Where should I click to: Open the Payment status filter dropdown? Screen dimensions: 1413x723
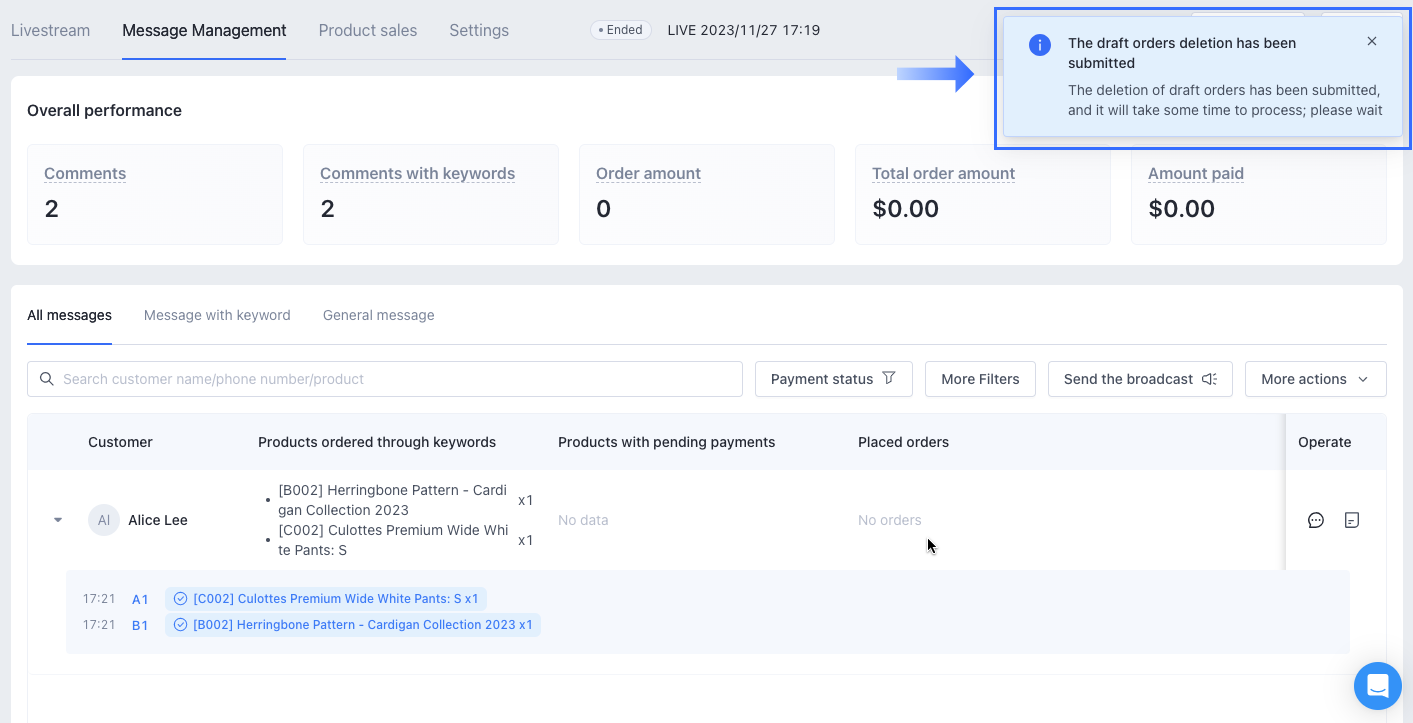tap(833, 379)
